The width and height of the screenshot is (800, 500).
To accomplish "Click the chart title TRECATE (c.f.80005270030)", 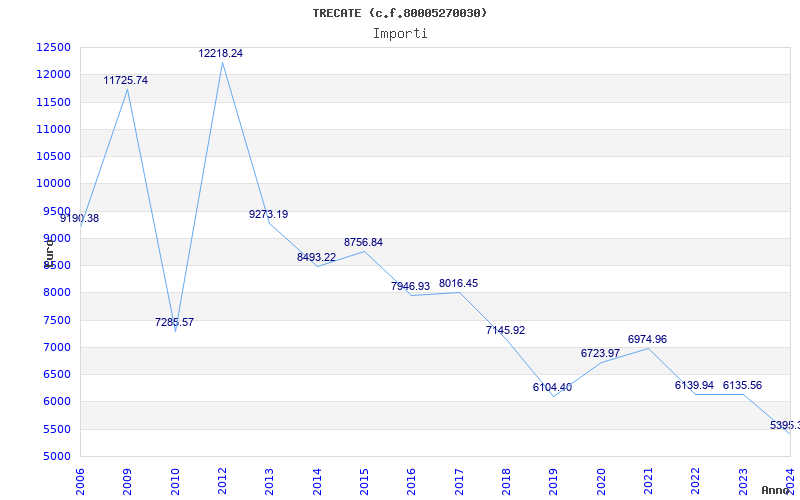I will point(400,13).
